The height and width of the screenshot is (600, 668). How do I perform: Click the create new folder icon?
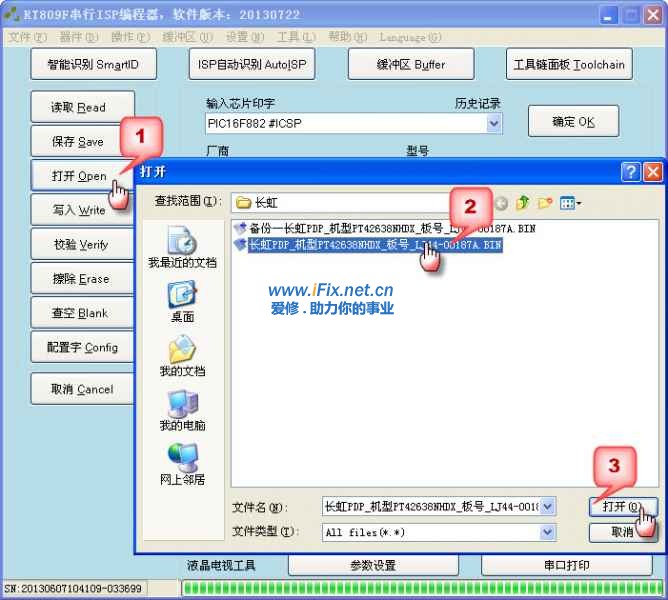[545, 203]
